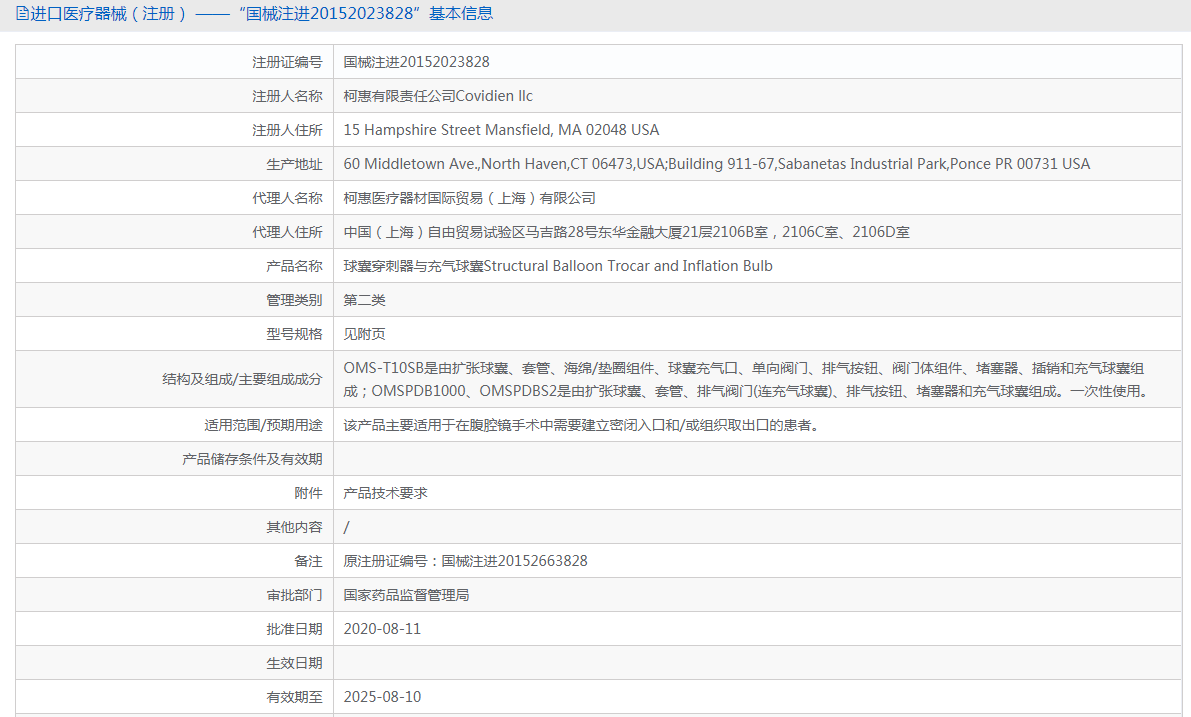Click the 批准日期 label

(294, 630)
